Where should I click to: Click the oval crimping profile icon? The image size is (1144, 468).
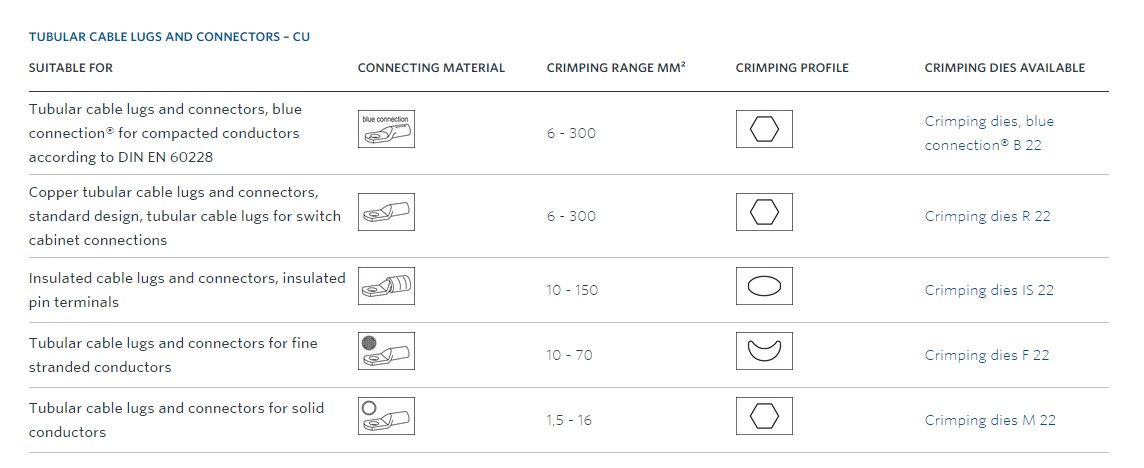764,286
